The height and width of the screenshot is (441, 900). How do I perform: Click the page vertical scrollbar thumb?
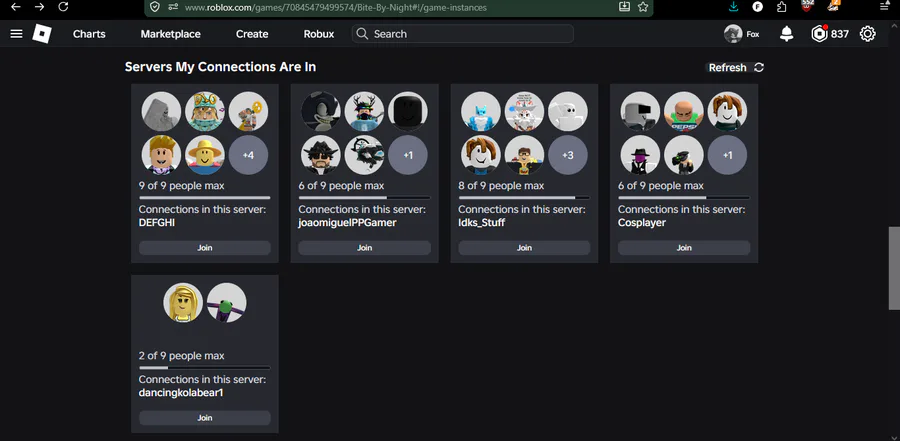pos(894,268)
